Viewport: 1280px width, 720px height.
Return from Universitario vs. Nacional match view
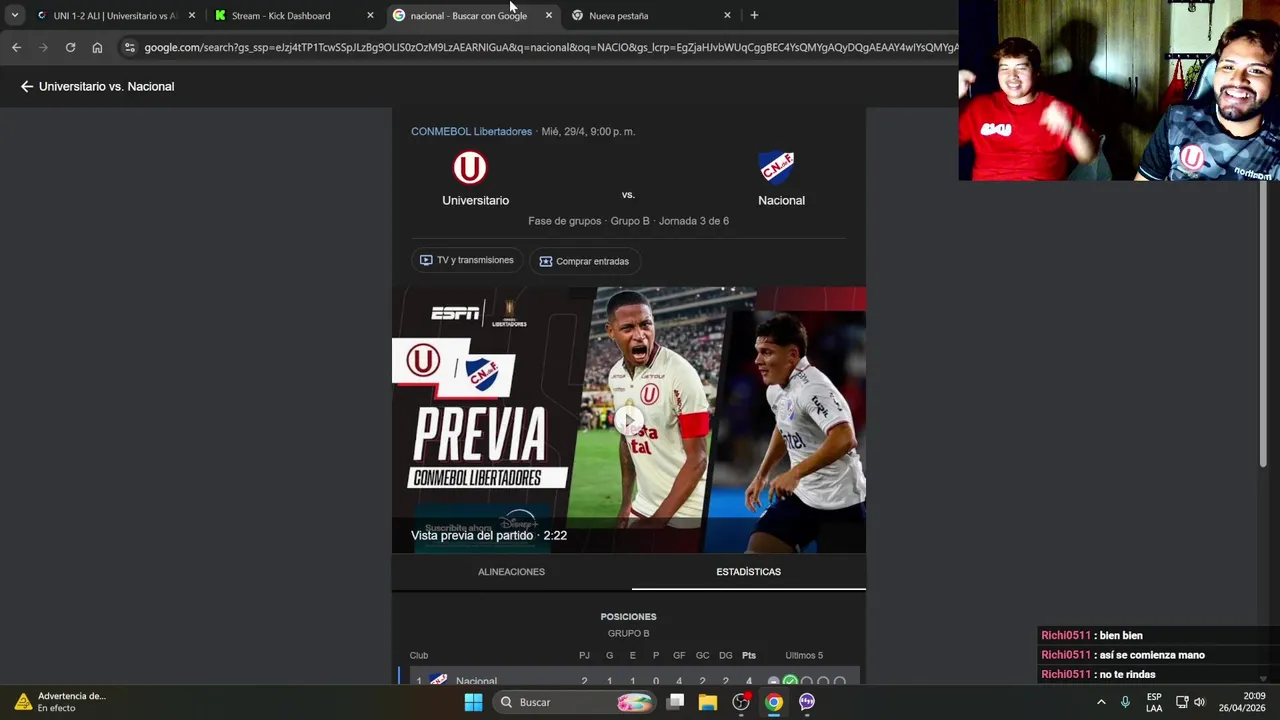27,86
